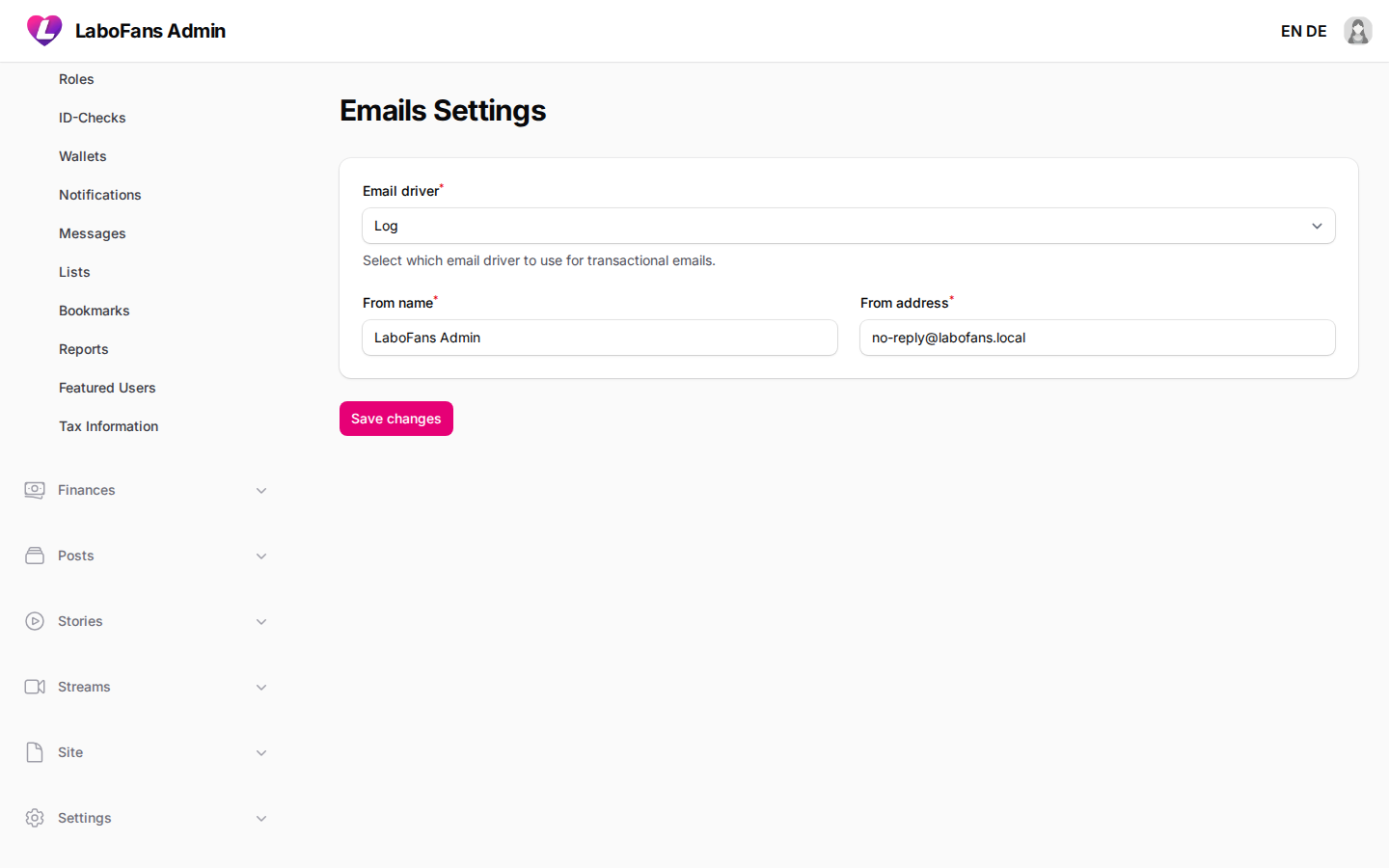Image resolution: width=1389 pixels, height=868 pixels.
Task: Focus the From name input field
Action: (600, 338)
